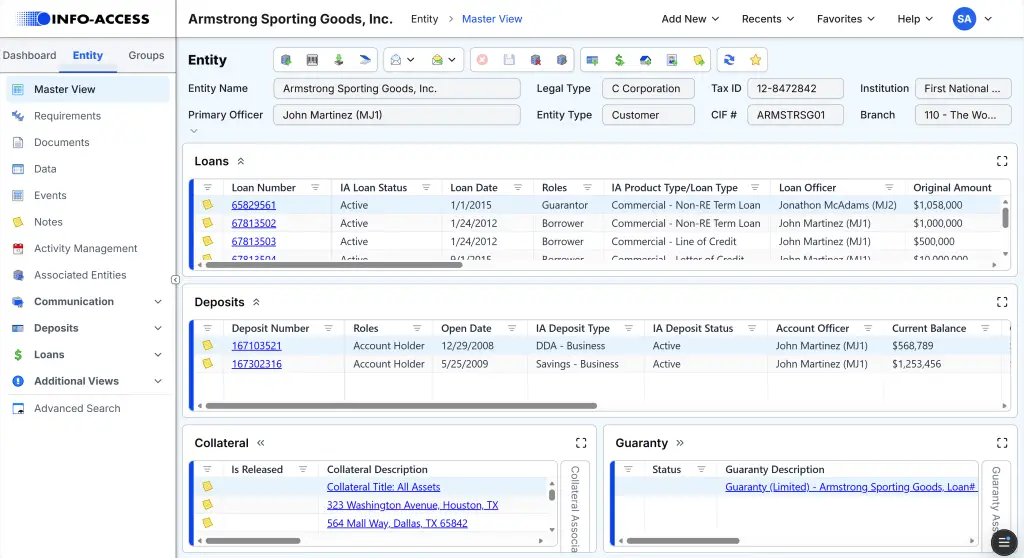Click the yellow add note toolbar icon
Screen dimensions: 1024x558
coord(699,60)
